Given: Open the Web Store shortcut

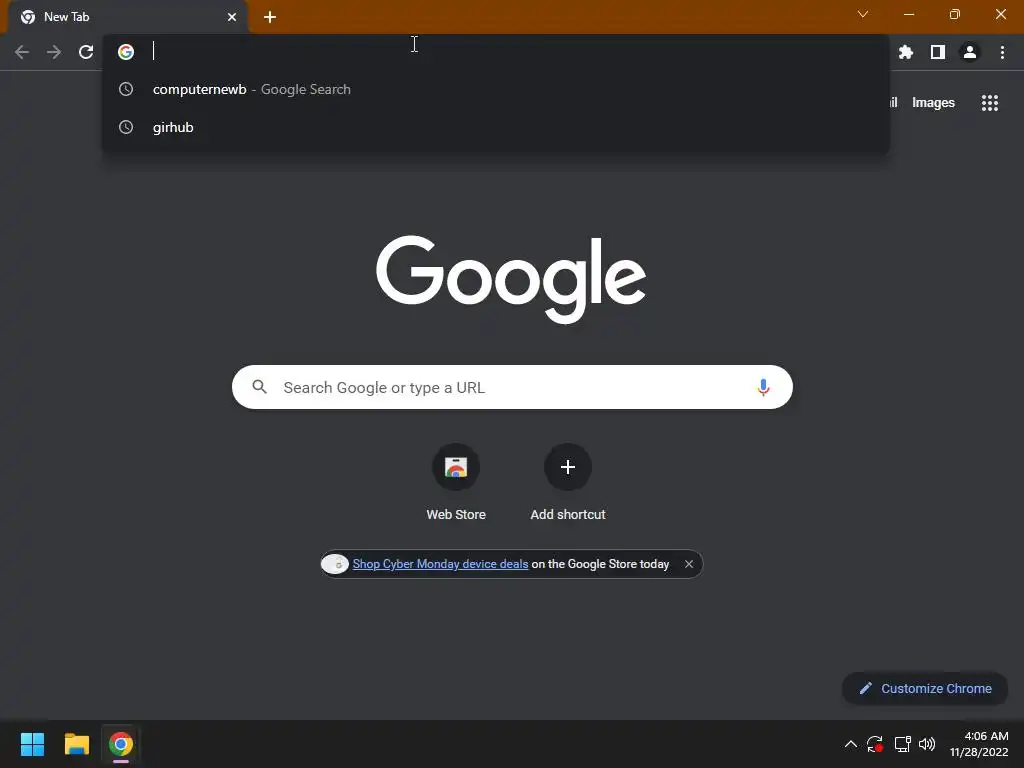Looking at the screenshot, I should pos(456,482).
